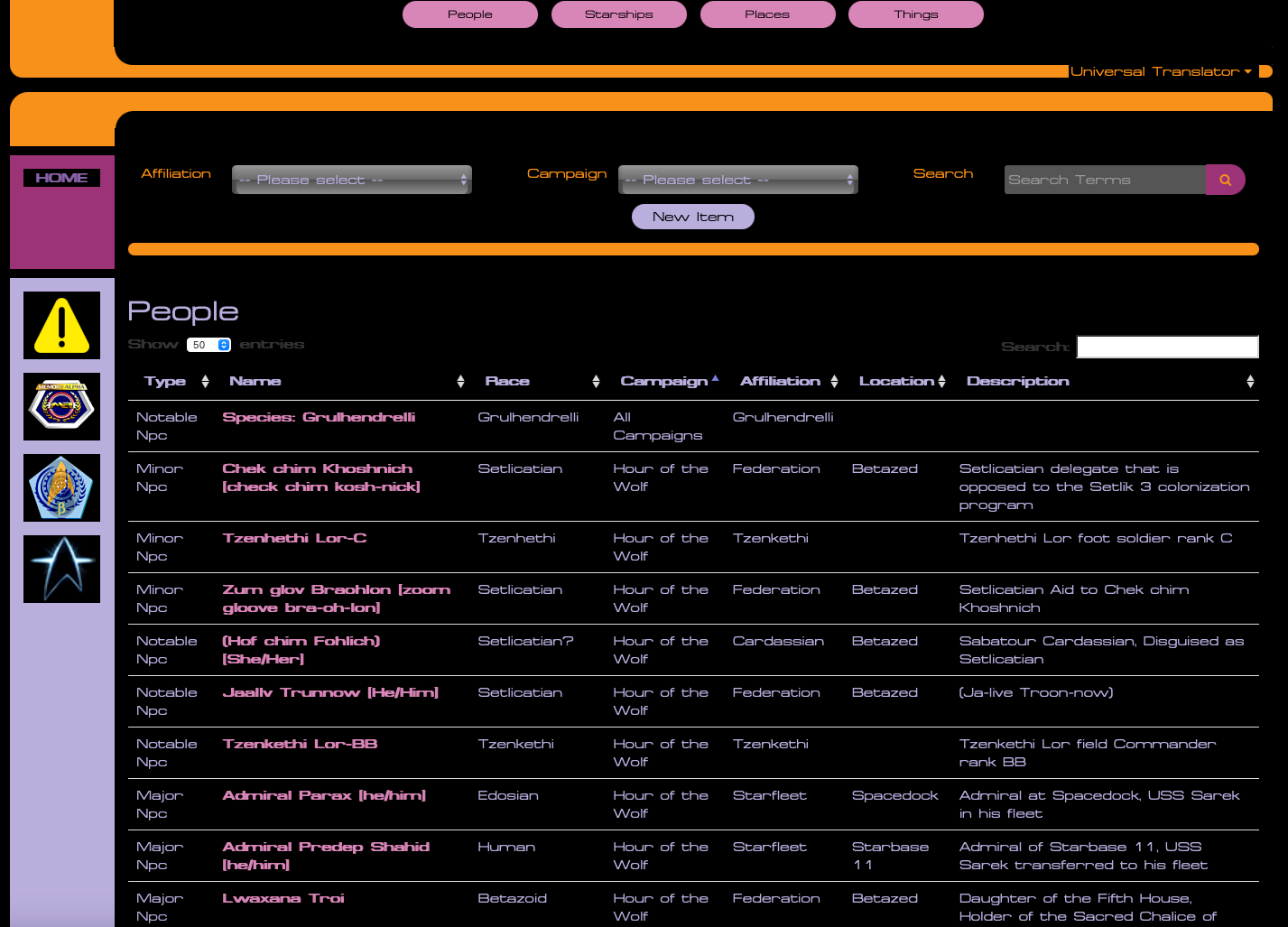1288x927 pixels.
Task: Click the Memory Beta pentagon emblem
Action: pos(61,487)
